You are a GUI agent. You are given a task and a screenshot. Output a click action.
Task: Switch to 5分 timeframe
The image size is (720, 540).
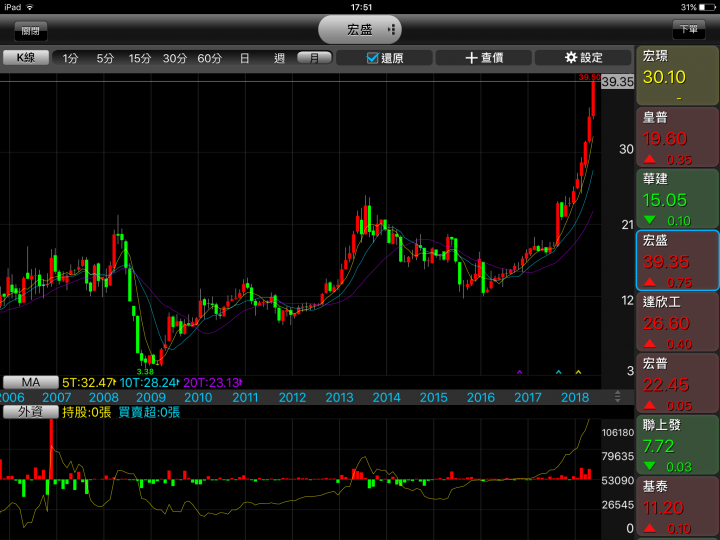click(x=105, y=58)
